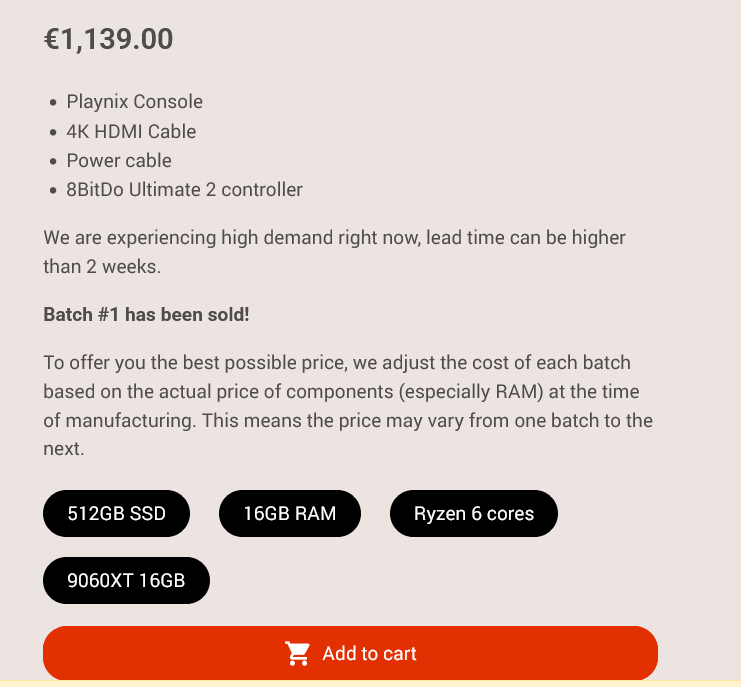Click the Playnix Console list item
Image resolution: width=741 pixels, height=687 pixels.
point(134,101)
